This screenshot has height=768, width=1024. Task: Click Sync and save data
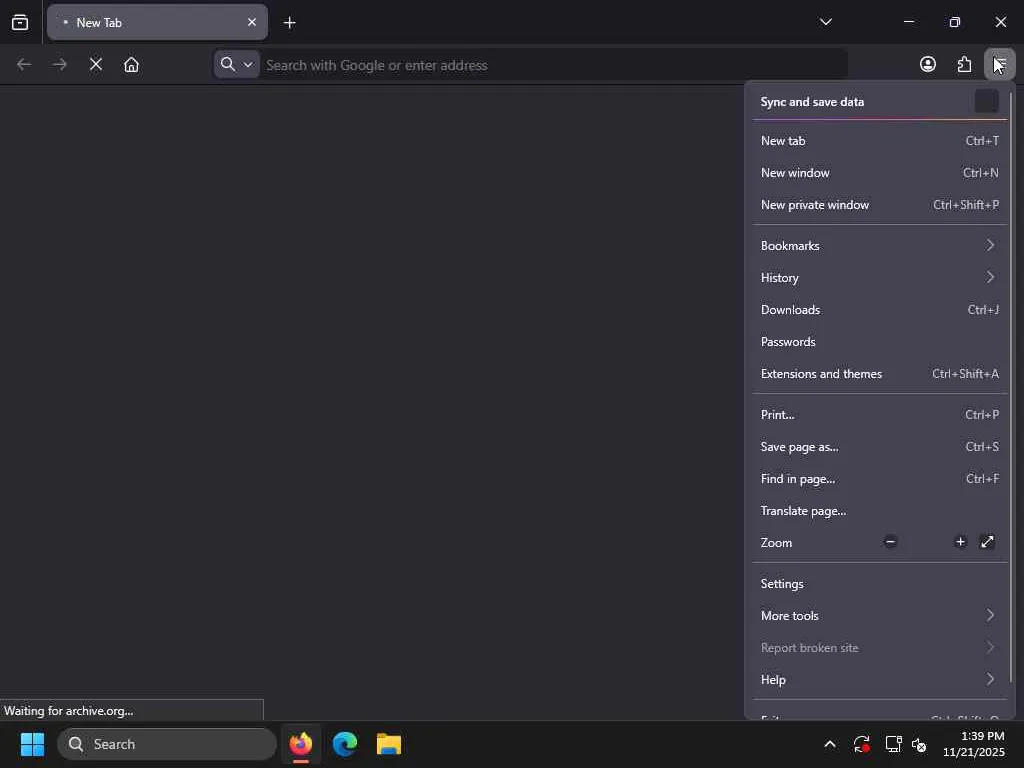879,102
